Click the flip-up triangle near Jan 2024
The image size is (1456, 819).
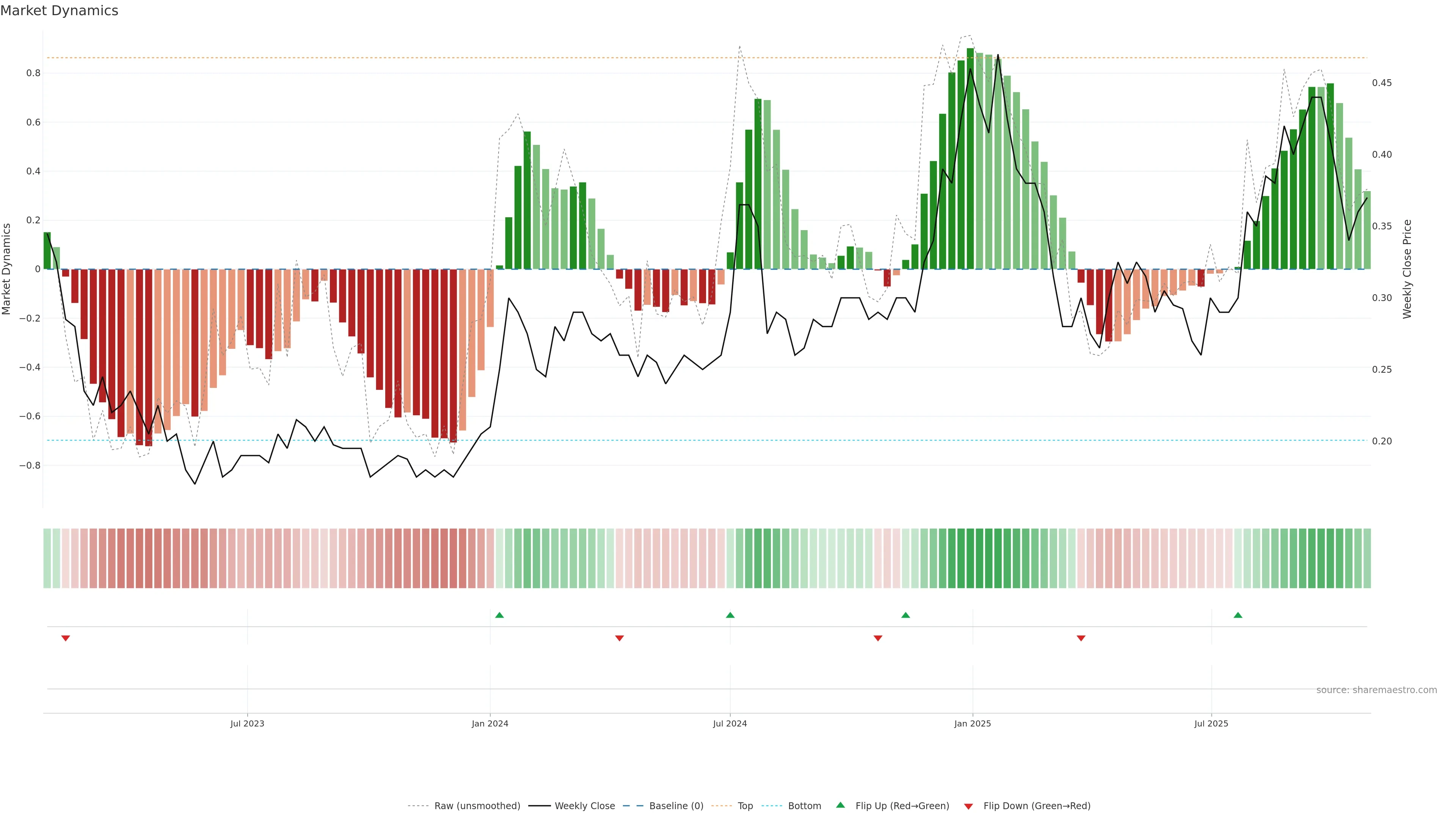click(499, 615)
